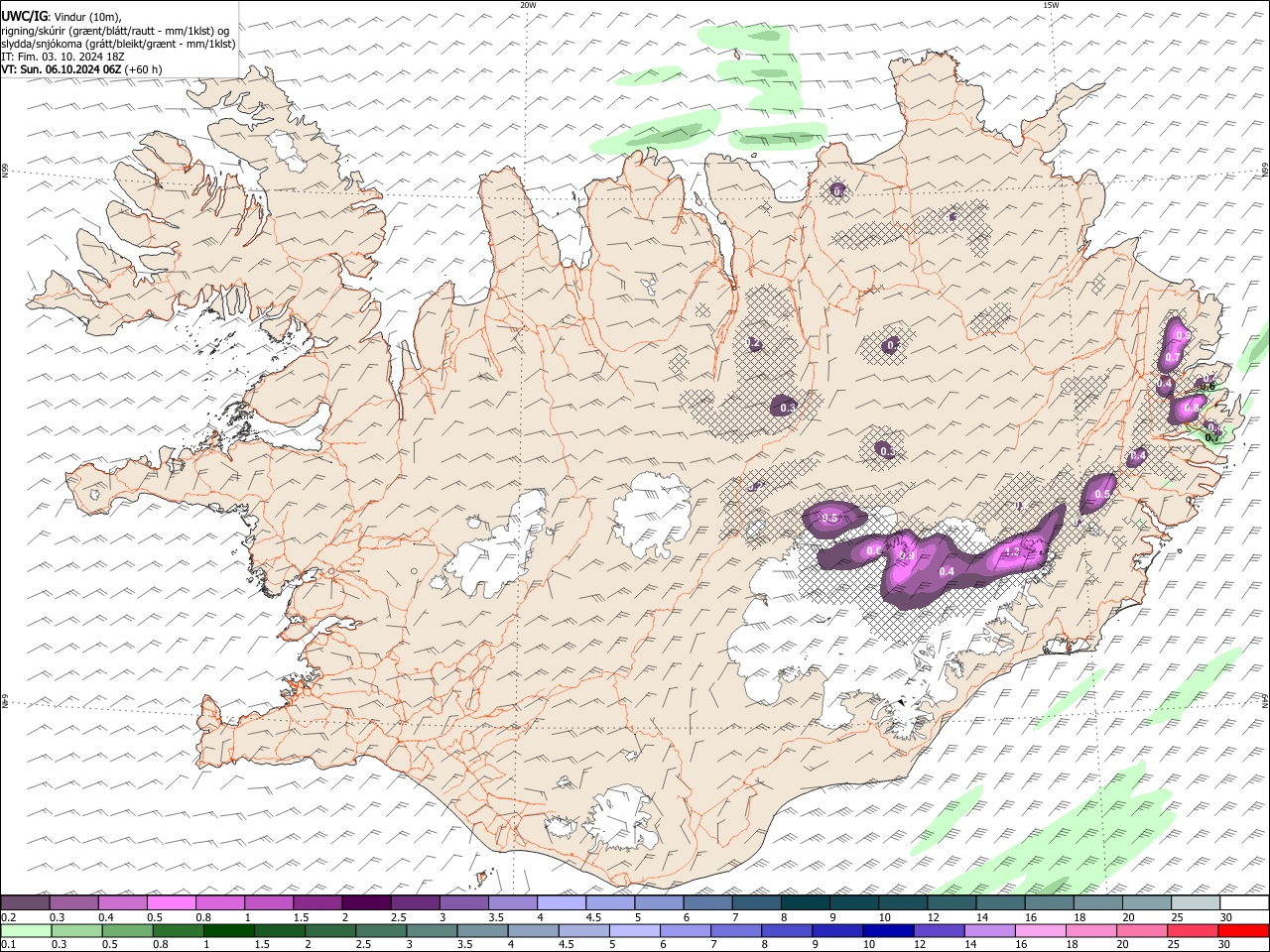1270x952 pixels.
Task: Select the violet rain swatch labeled 12
Action: click(x=940, y=931)
